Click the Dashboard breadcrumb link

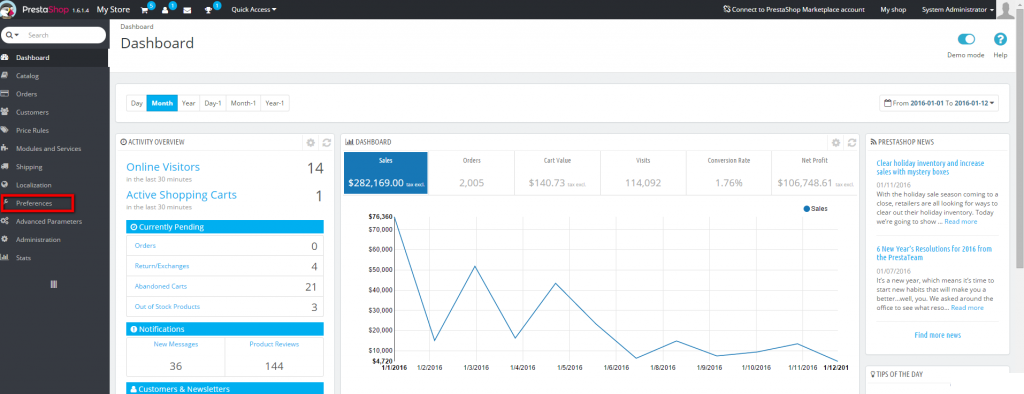tap(137, 27)
